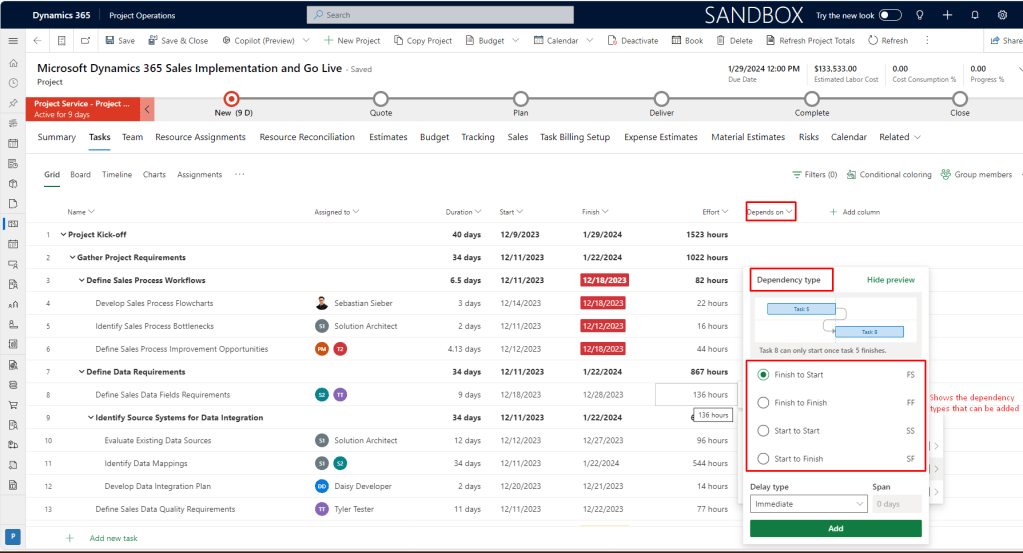
Task: Switch to the Resource Assignments tab
Action: pos(200,137)
